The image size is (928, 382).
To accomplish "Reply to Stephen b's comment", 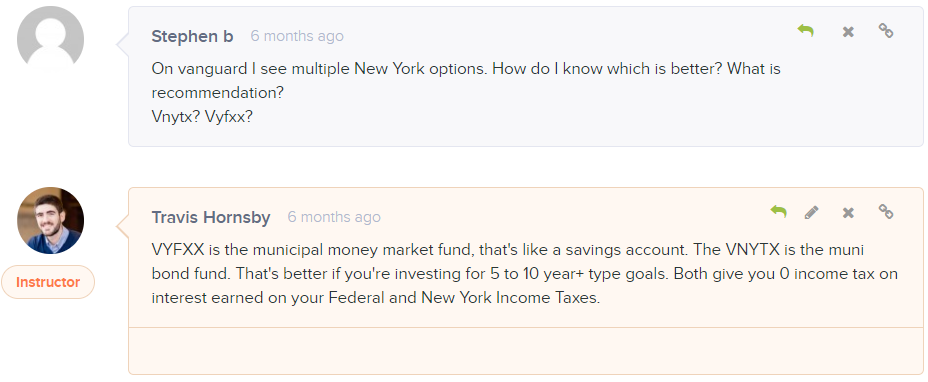I will point(805,31).
